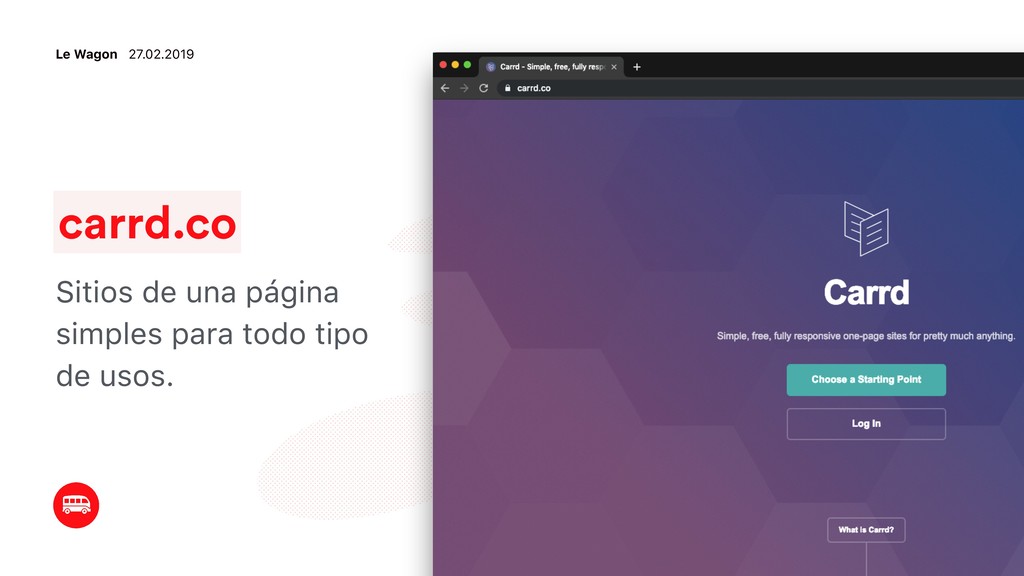Click the red carrd.co title
Screen dimensions: 1024x576
click(x=147, y=222)
